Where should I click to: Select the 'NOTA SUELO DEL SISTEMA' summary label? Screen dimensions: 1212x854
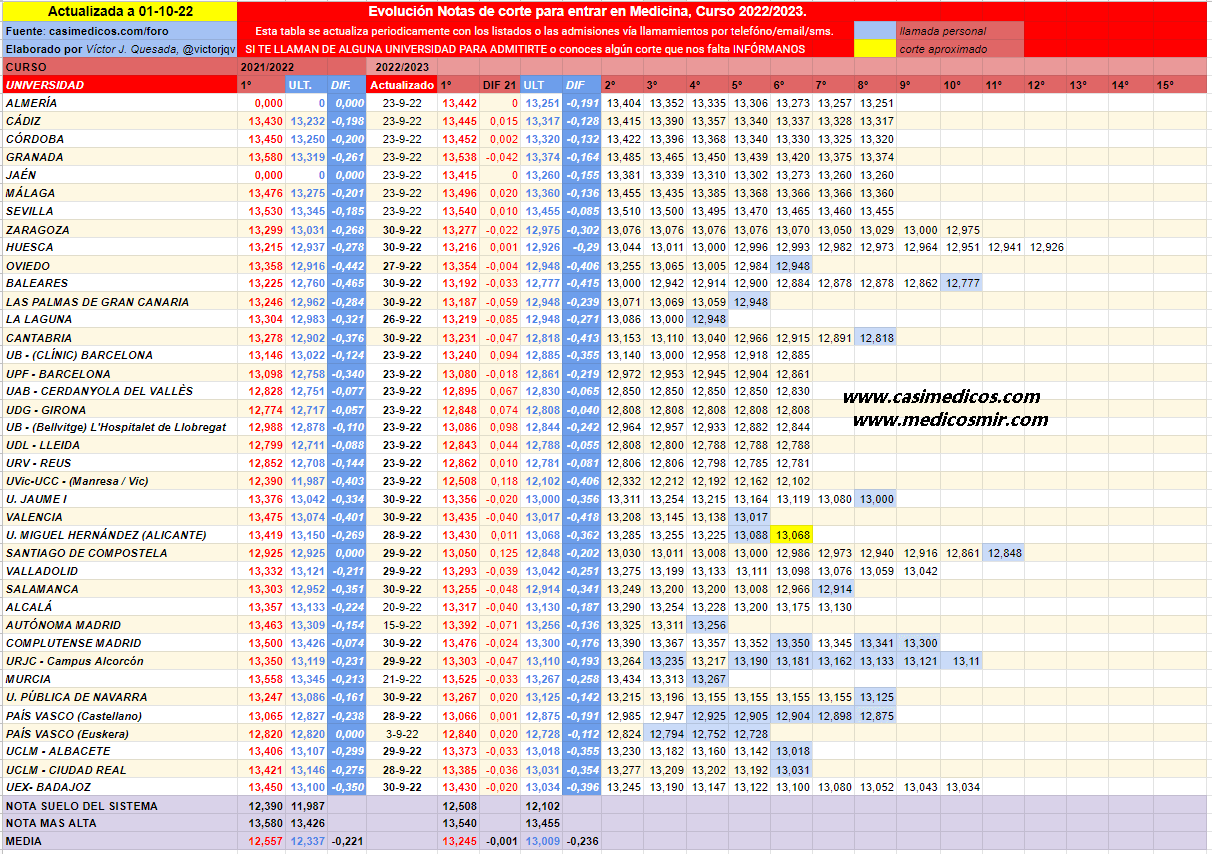click(x=119, y=805)
